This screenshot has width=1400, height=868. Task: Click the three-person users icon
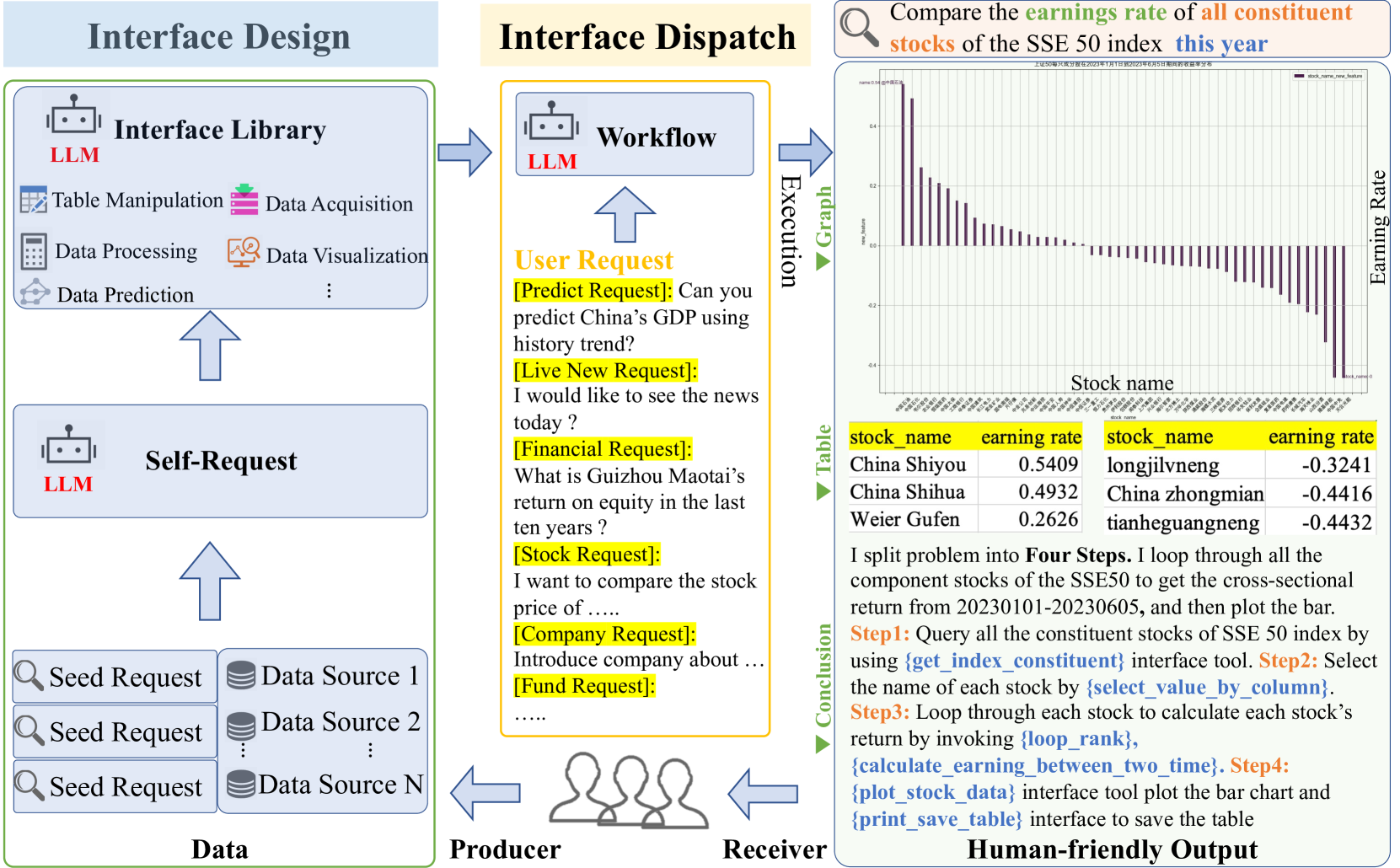629,790
